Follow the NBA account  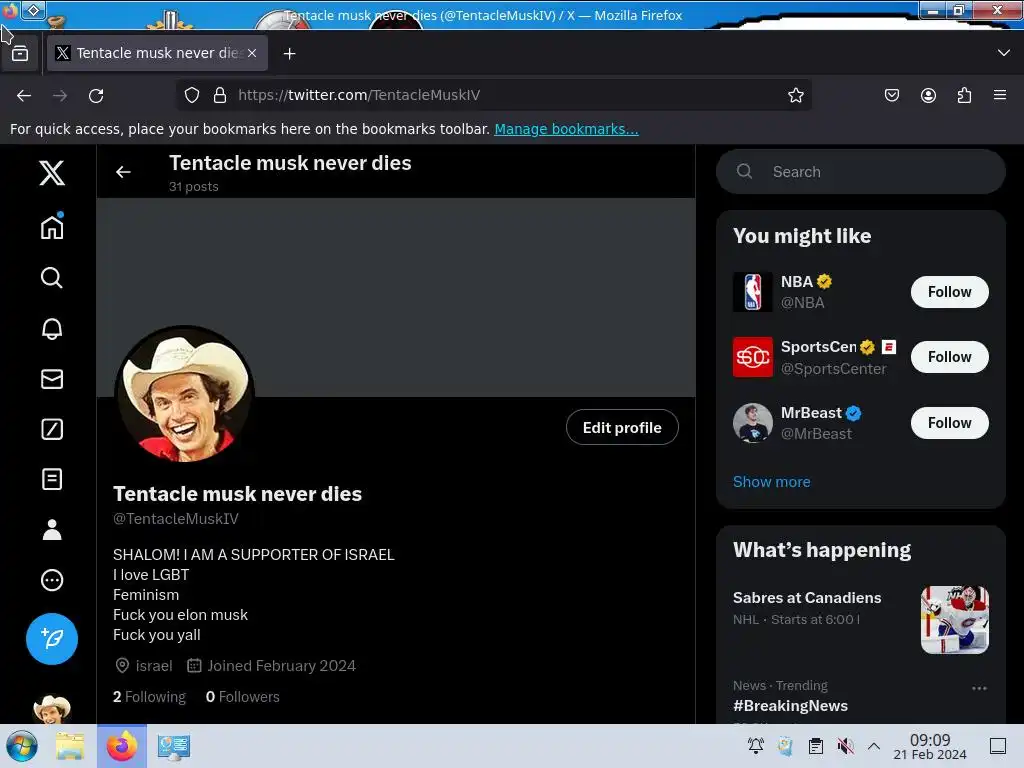[950, 292]
